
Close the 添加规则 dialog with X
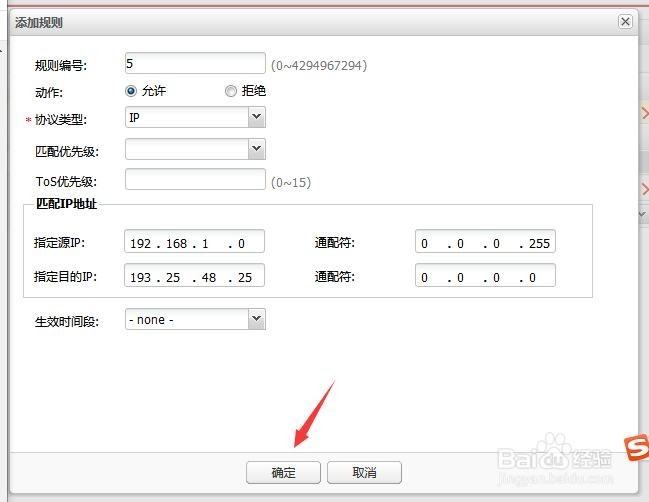point(625,22)
